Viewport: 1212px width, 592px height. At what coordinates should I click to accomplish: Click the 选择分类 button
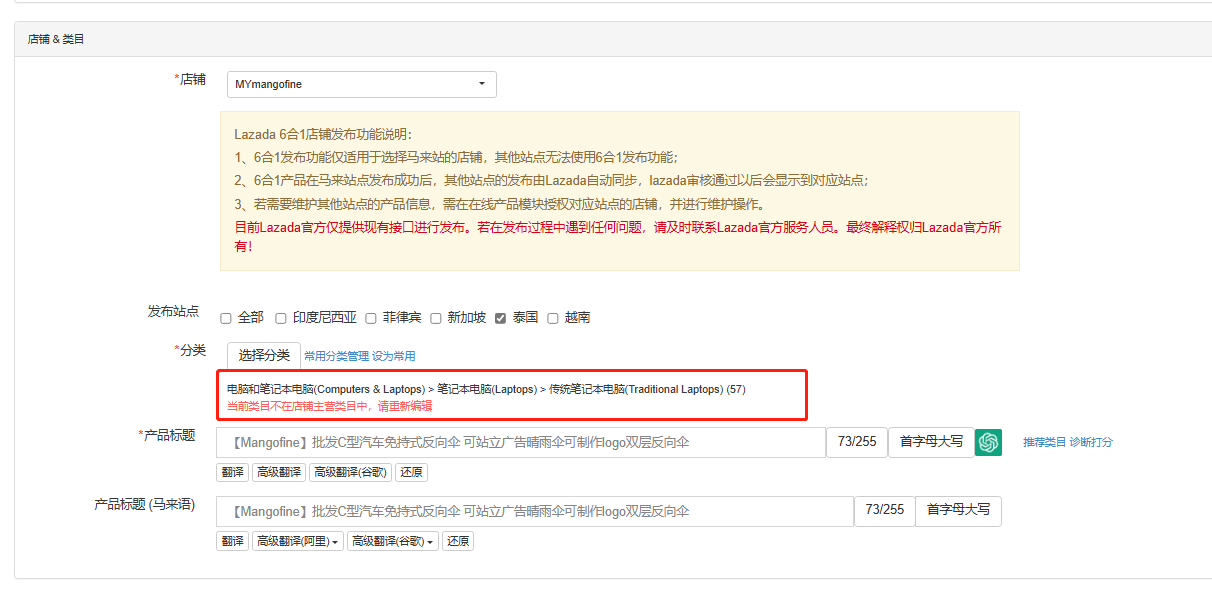click(264, 355)
